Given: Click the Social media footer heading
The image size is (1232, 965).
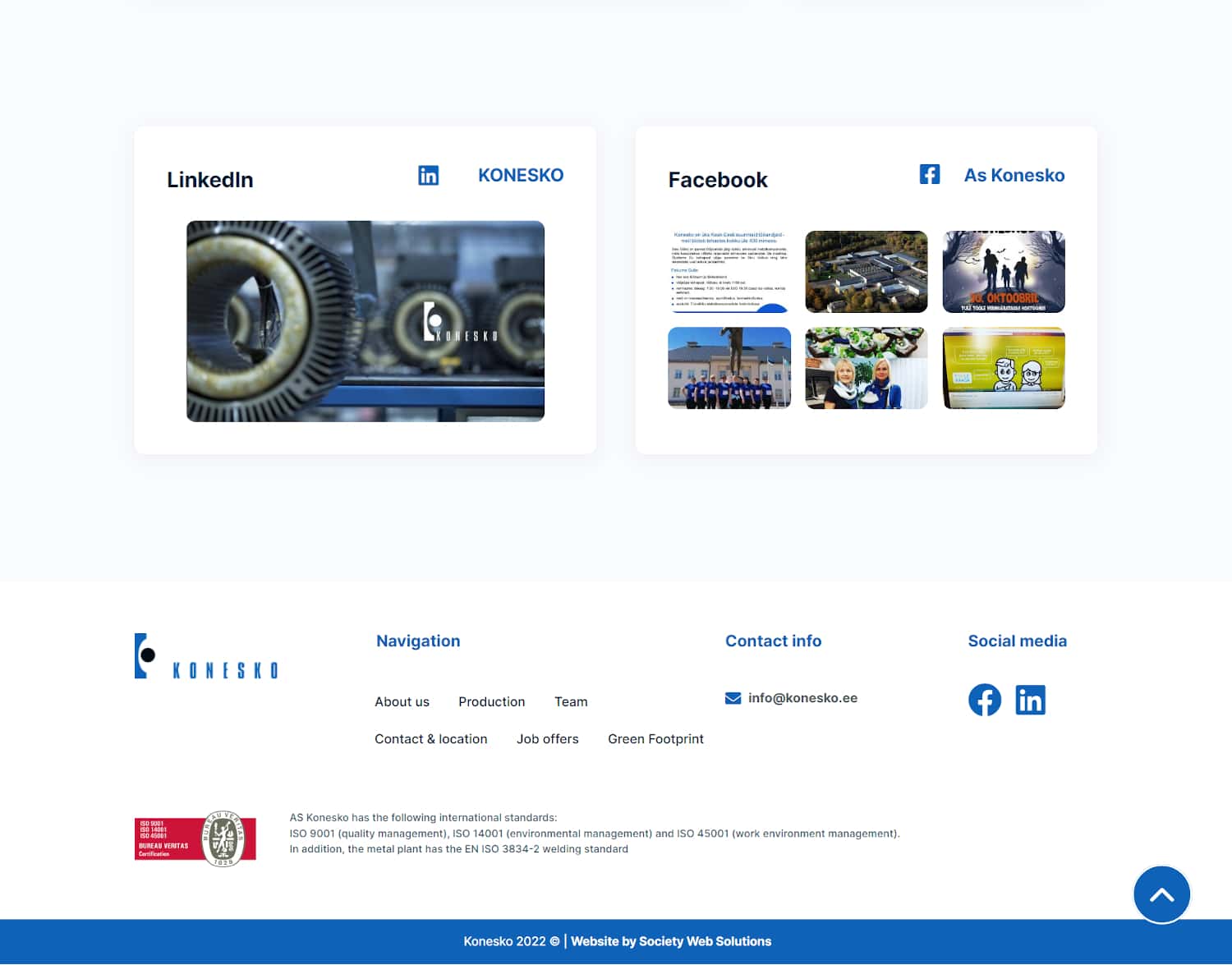Looking at the screenshot, I should pos(1017,641).
